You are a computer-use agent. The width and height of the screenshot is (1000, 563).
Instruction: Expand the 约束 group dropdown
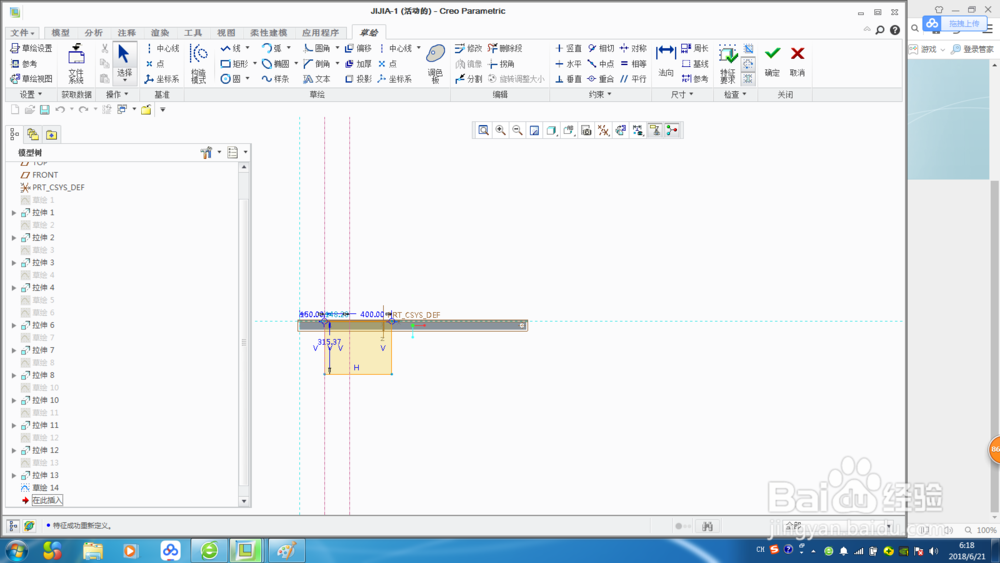tap(600, 94)
